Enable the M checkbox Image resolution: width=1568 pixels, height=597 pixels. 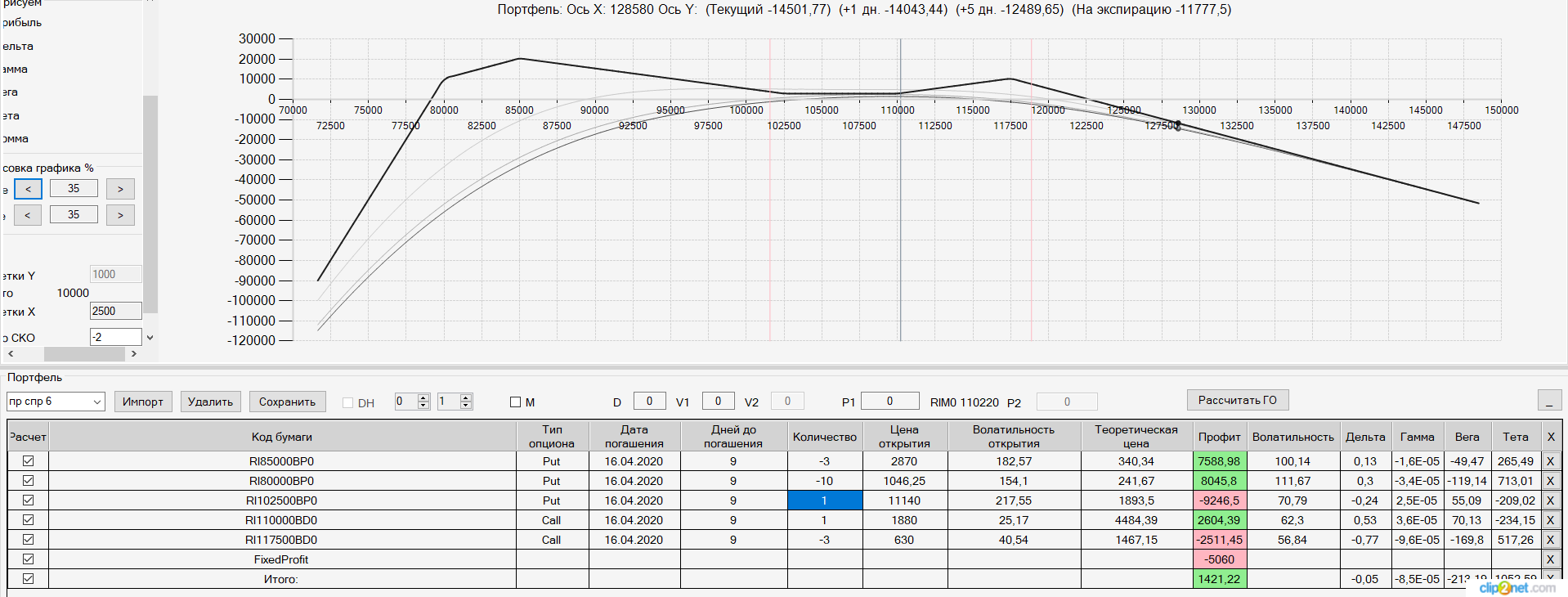[x=515, y=402]
